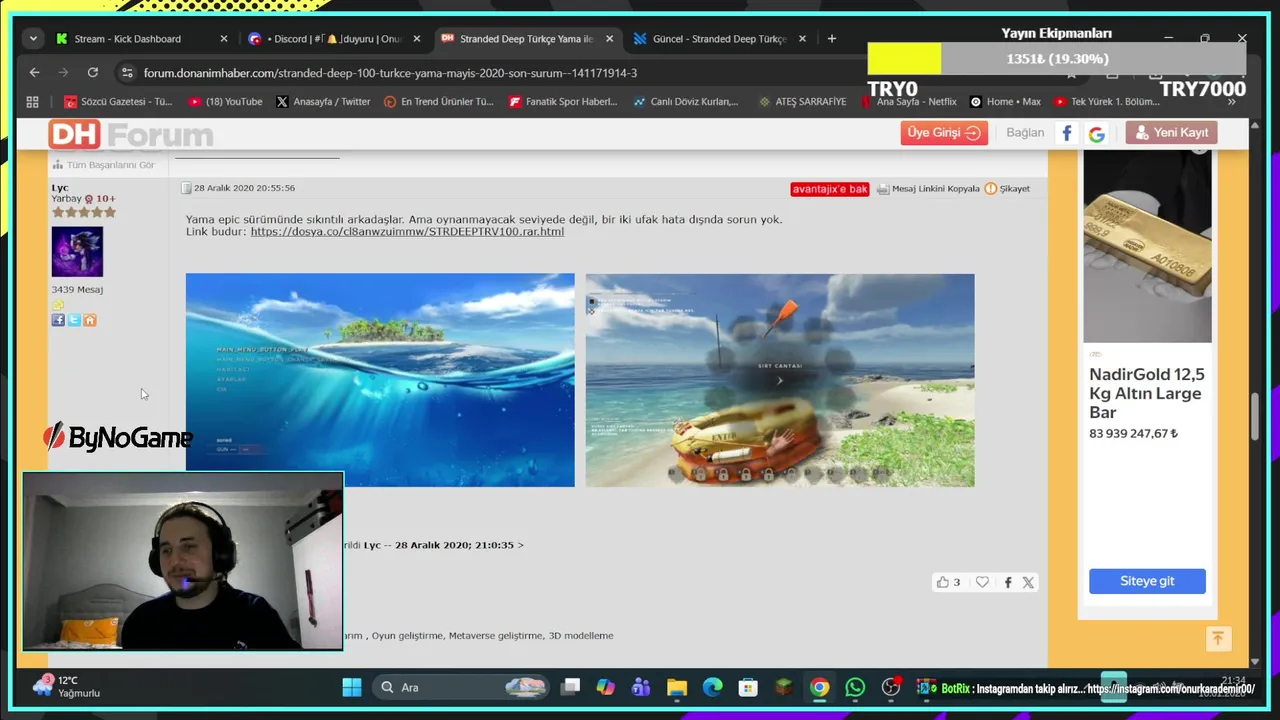Open Anasayfa / Twitter bookmark
The height and width of the screenshot is (720, 1280).
[x=323, y=102]
